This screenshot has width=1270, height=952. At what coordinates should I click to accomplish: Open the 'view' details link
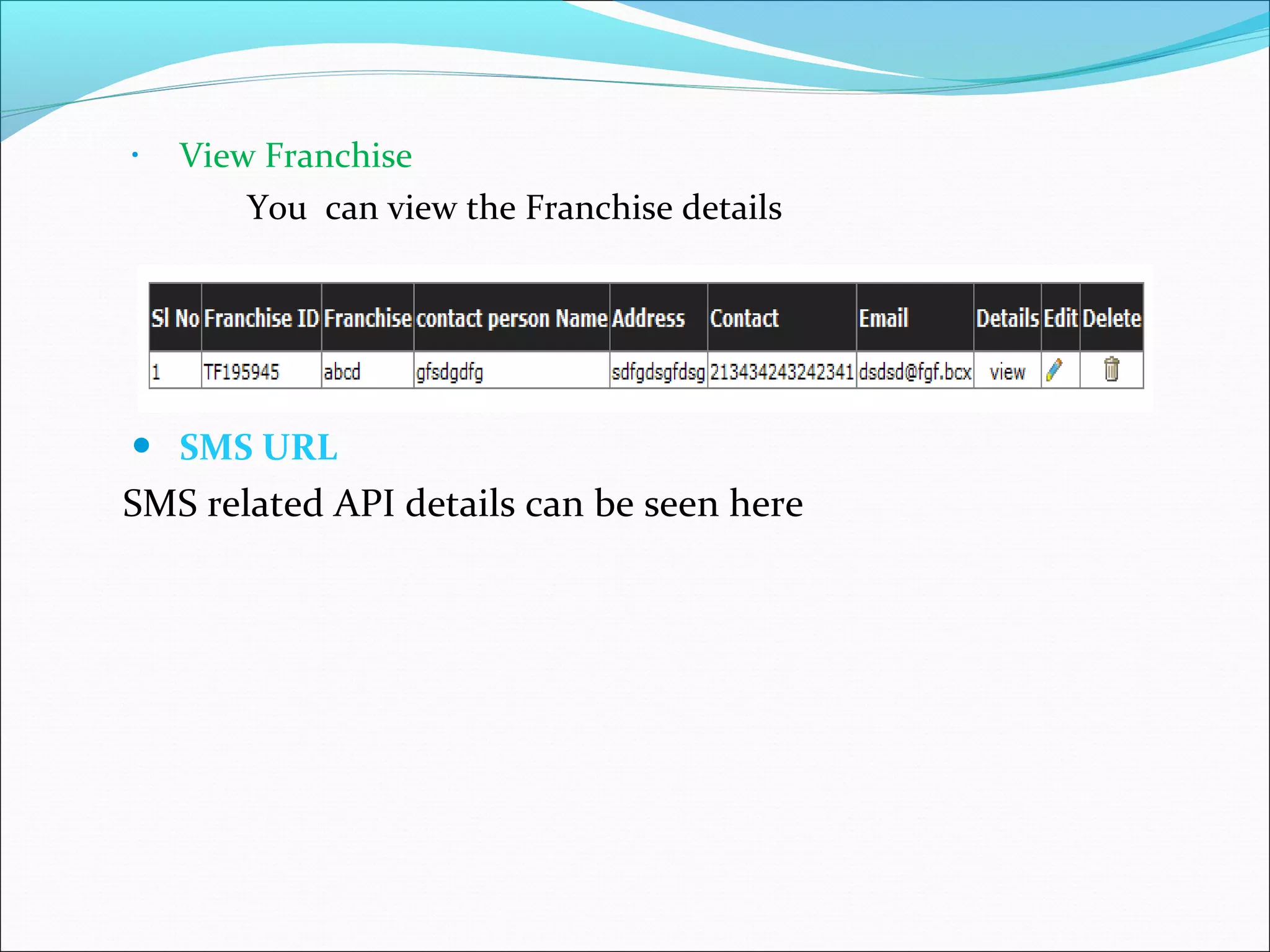click(x=1007, y=372)
